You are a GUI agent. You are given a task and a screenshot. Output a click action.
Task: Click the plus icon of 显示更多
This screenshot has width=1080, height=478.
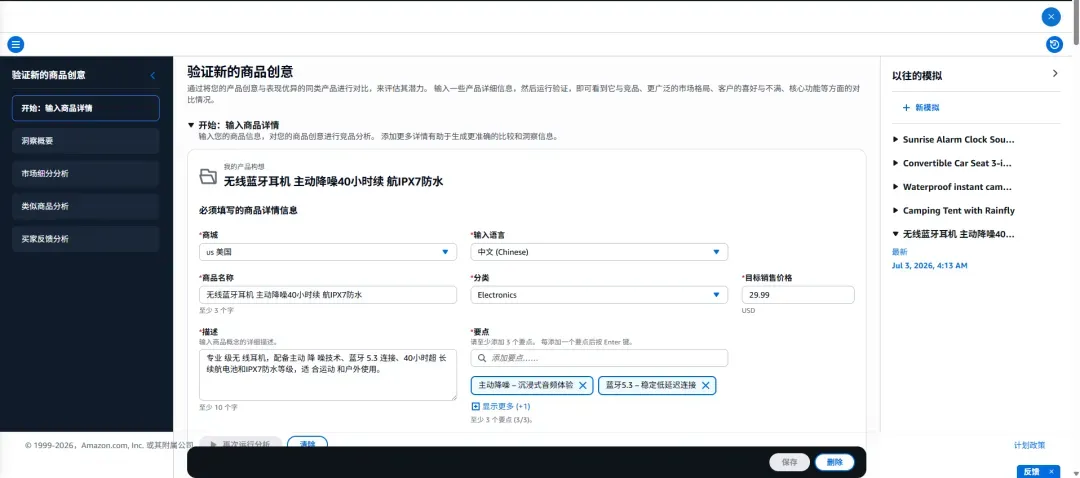(475, 406)
